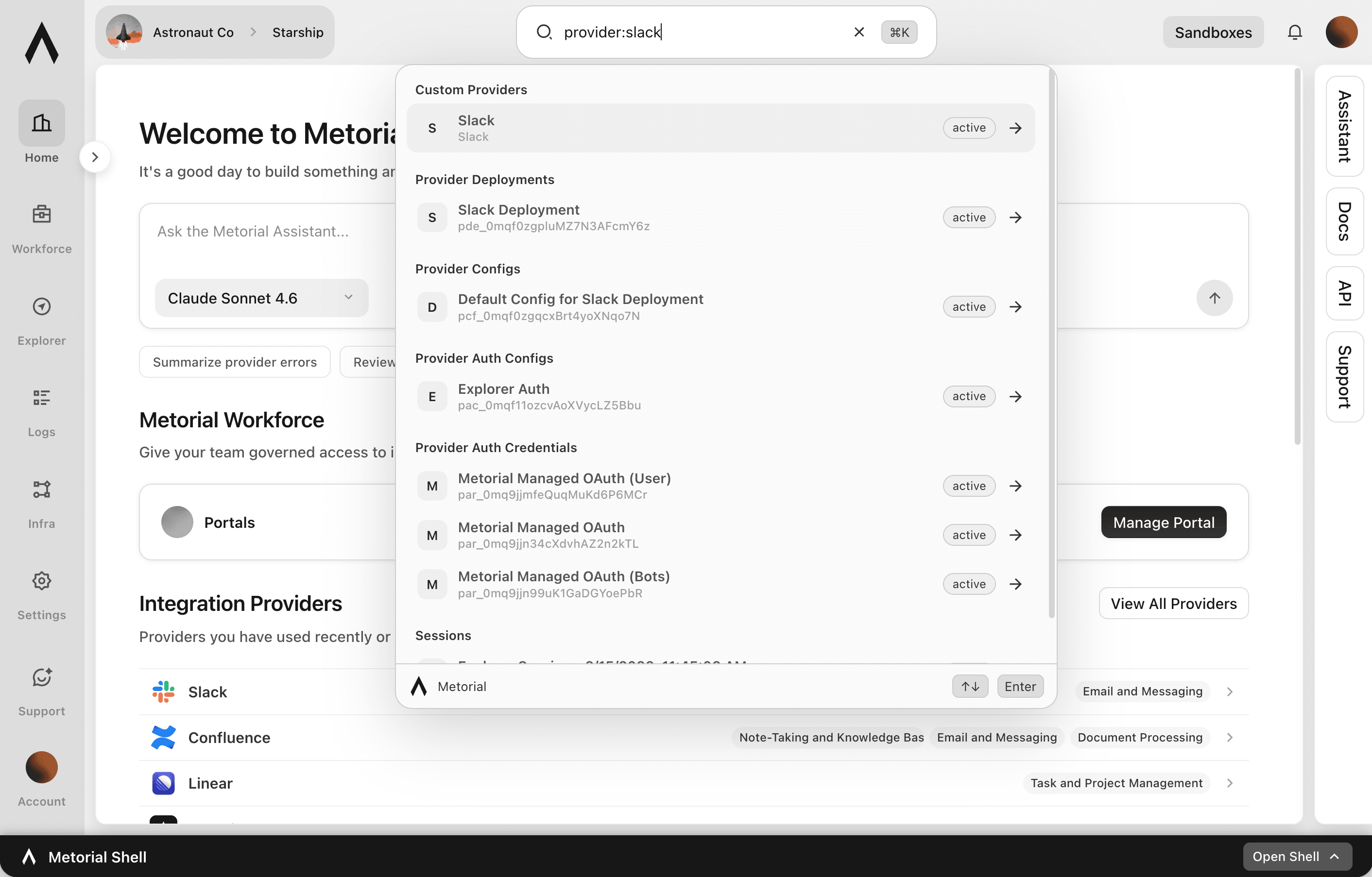
Task: Click View All Providers button
Action: click(x=1173, y=604)
